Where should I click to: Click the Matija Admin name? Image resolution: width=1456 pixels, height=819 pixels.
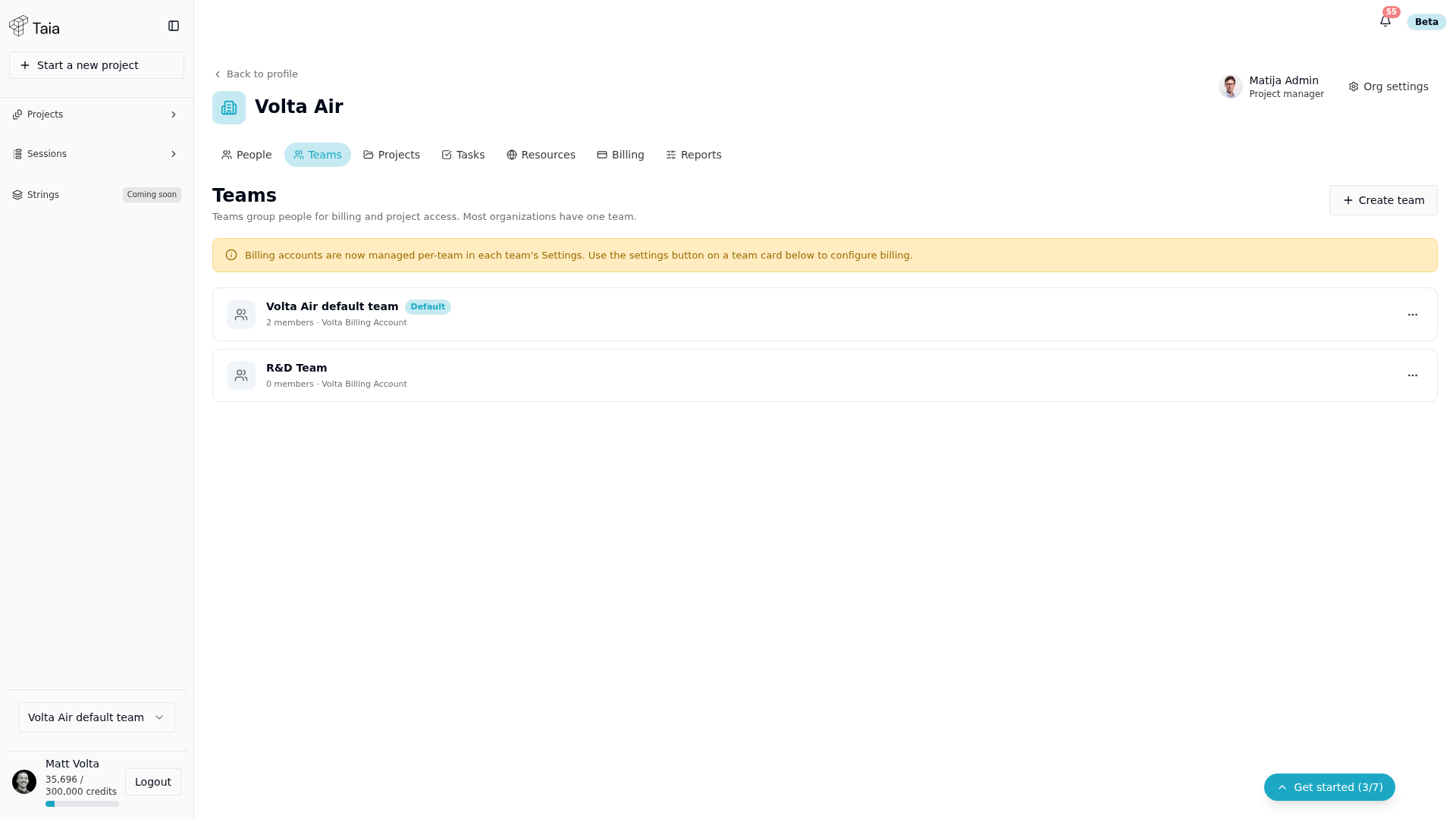coord(1284,80)
